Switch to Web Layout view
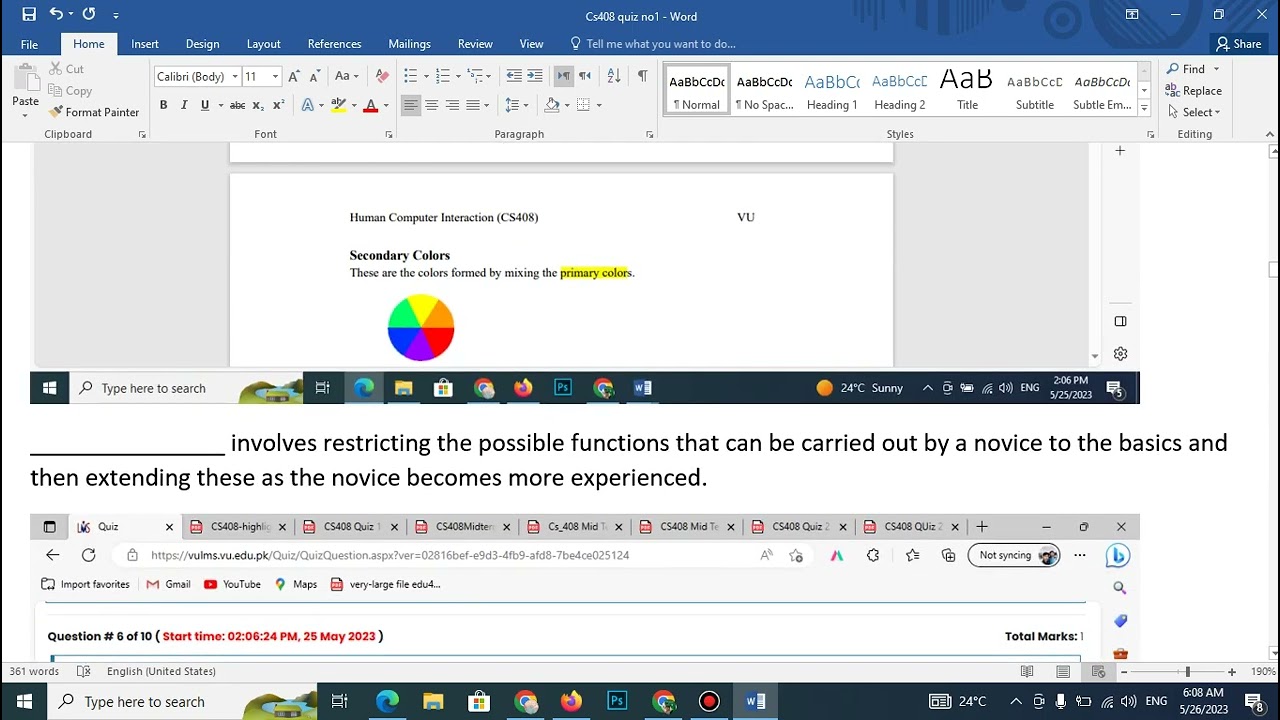1280x720 pixels. point(1098,671)
